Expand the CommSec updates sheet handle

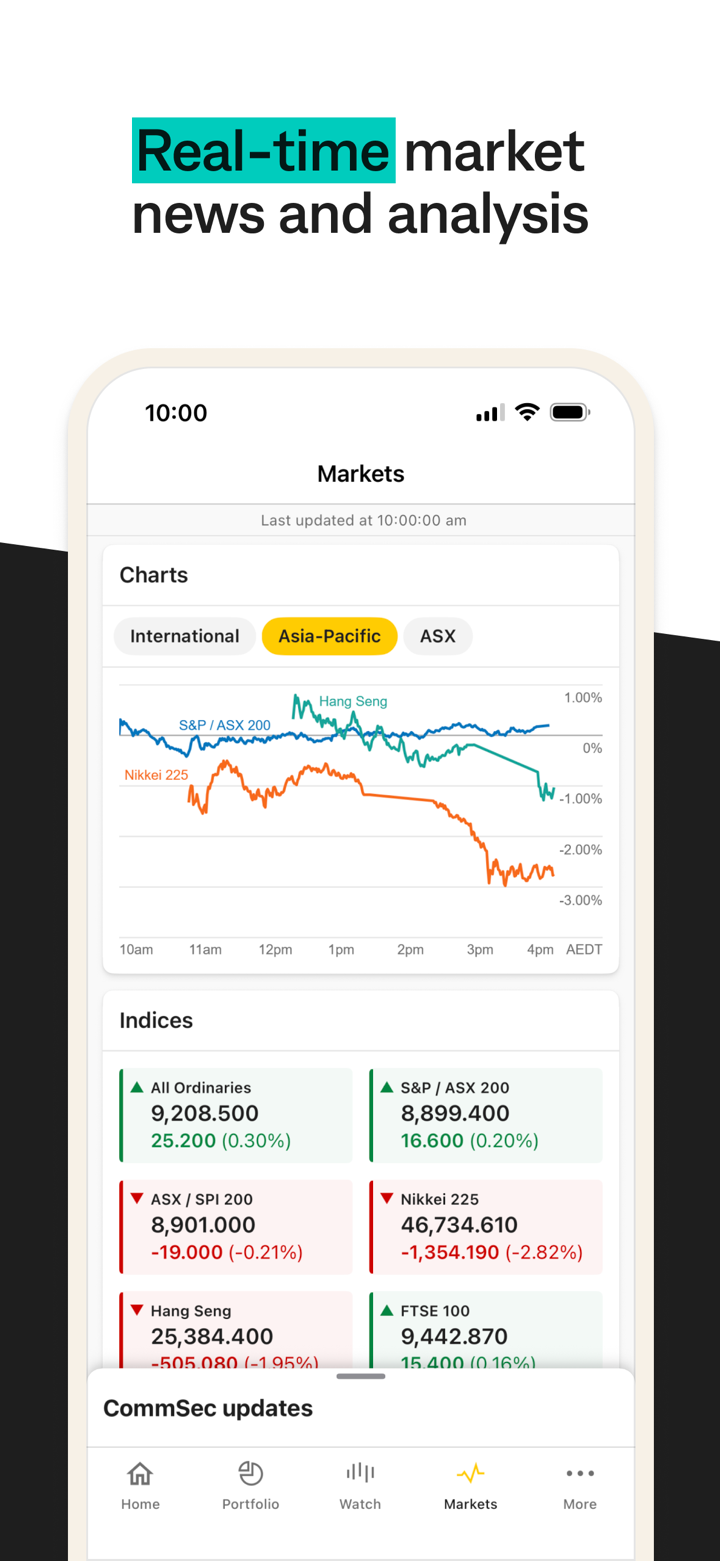(361, 1377)
